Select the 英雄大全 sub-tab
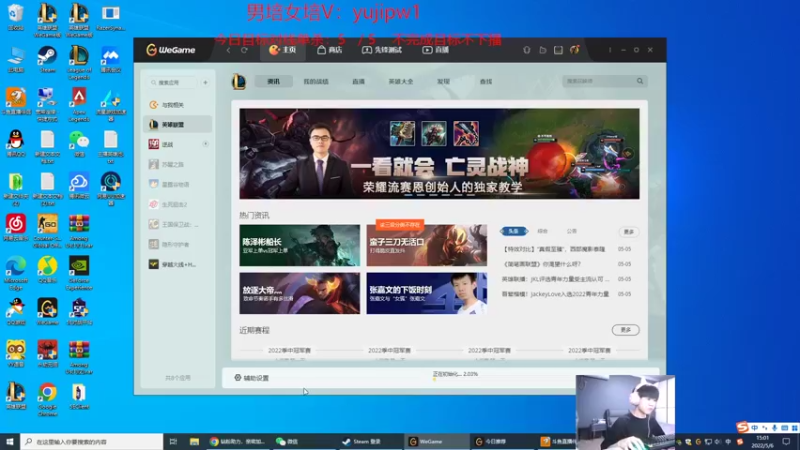This screenshot has height=450, width=800. 401,82
